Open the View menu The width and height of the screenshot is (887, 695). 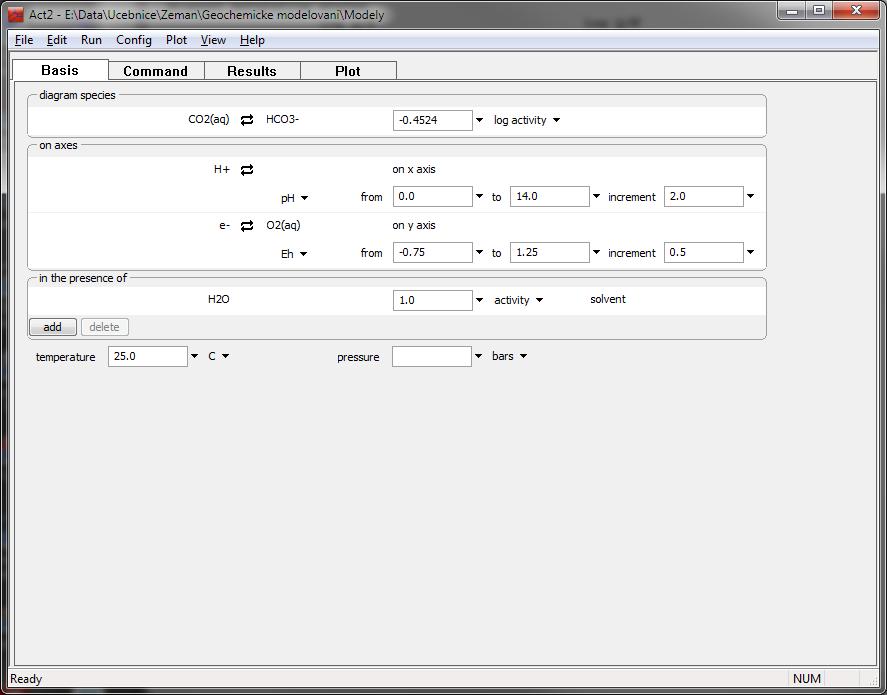[x=213, y=40]
